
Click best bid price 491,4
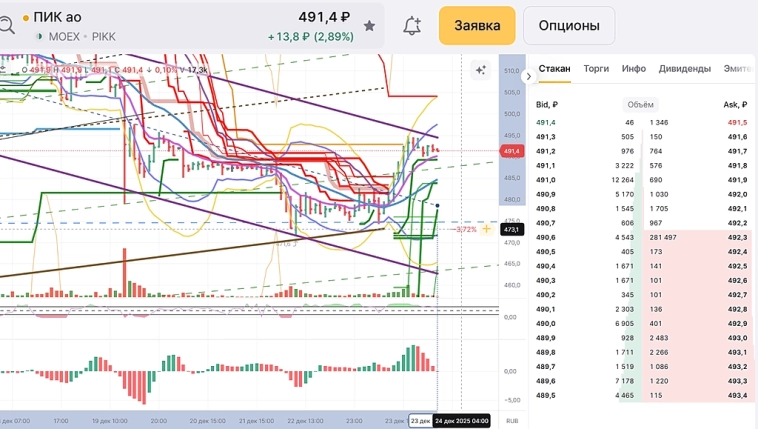[x=546, y=122]
